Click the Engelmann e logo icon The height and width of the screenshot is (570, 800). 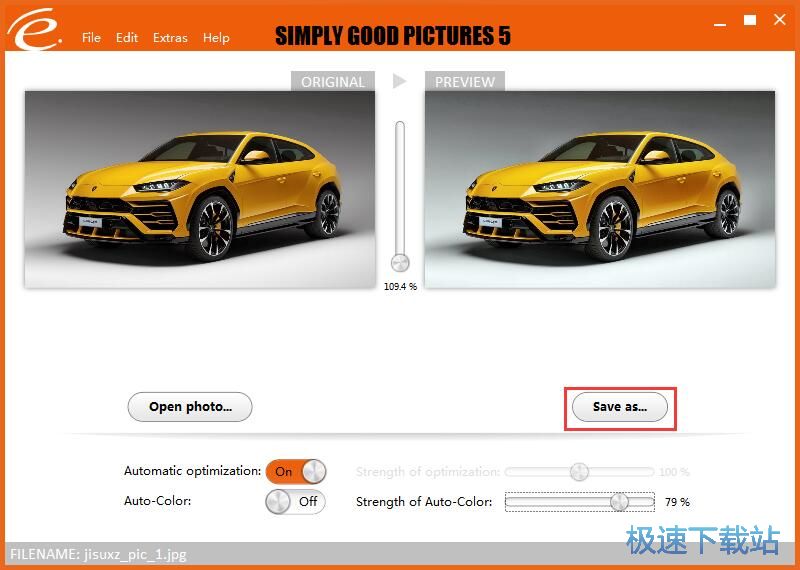(x=35, y=29)
